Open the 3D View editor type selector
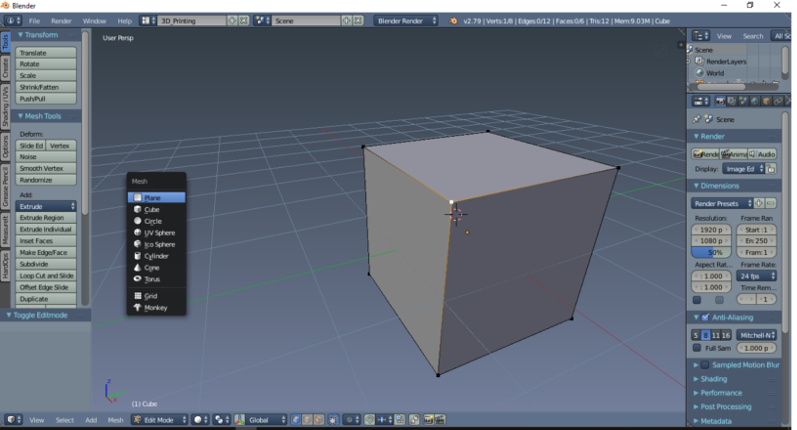 pos(13,420)
